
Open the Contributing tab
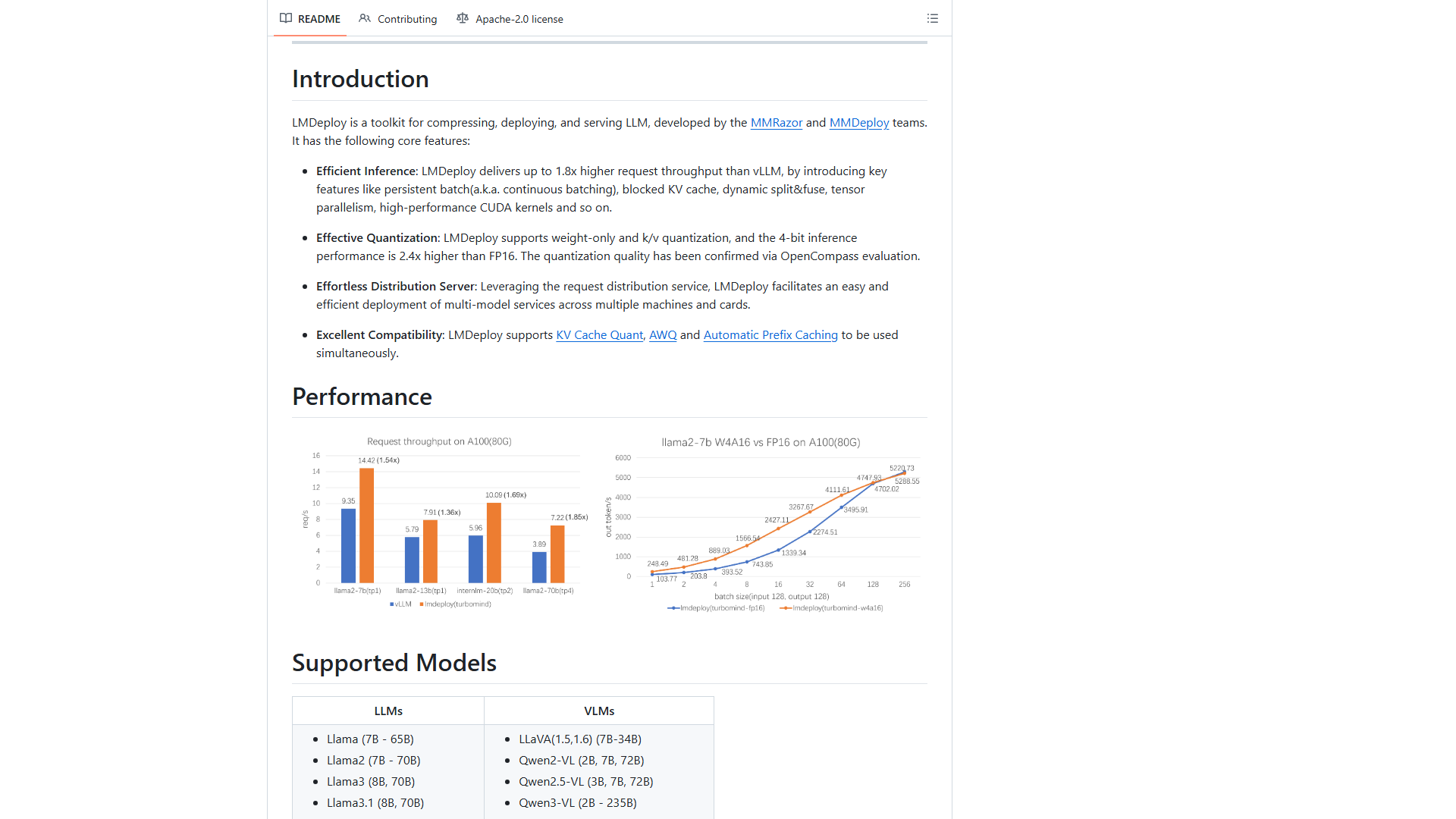click(398, 18)
